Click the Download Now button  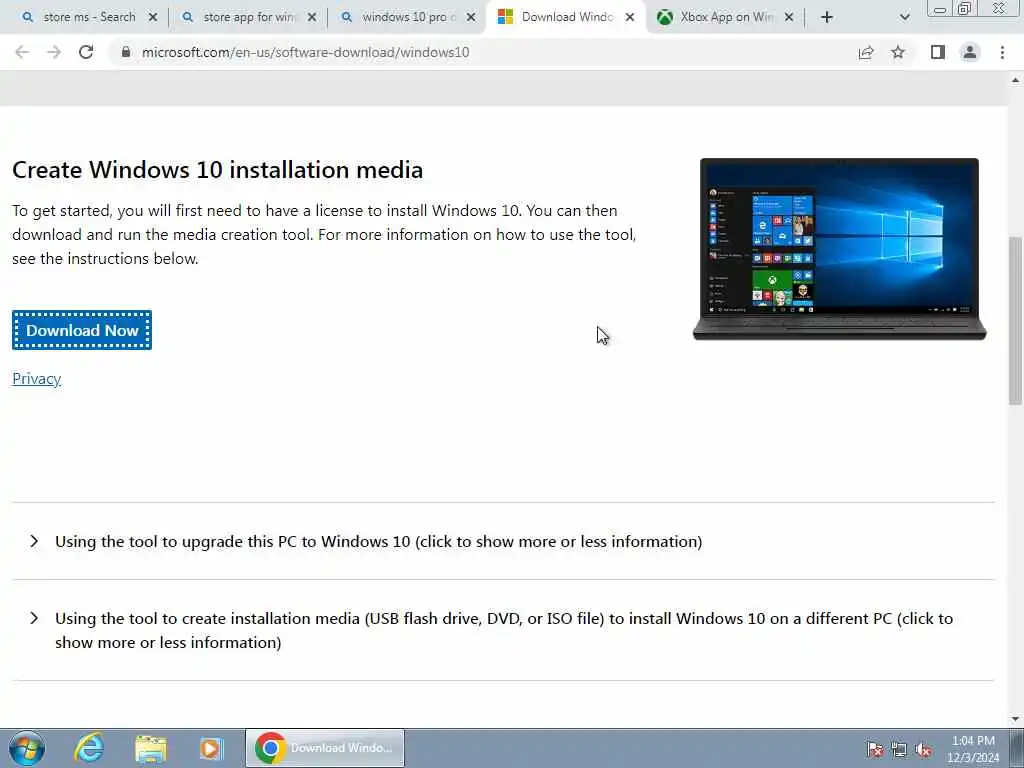(x=82, y=330)
